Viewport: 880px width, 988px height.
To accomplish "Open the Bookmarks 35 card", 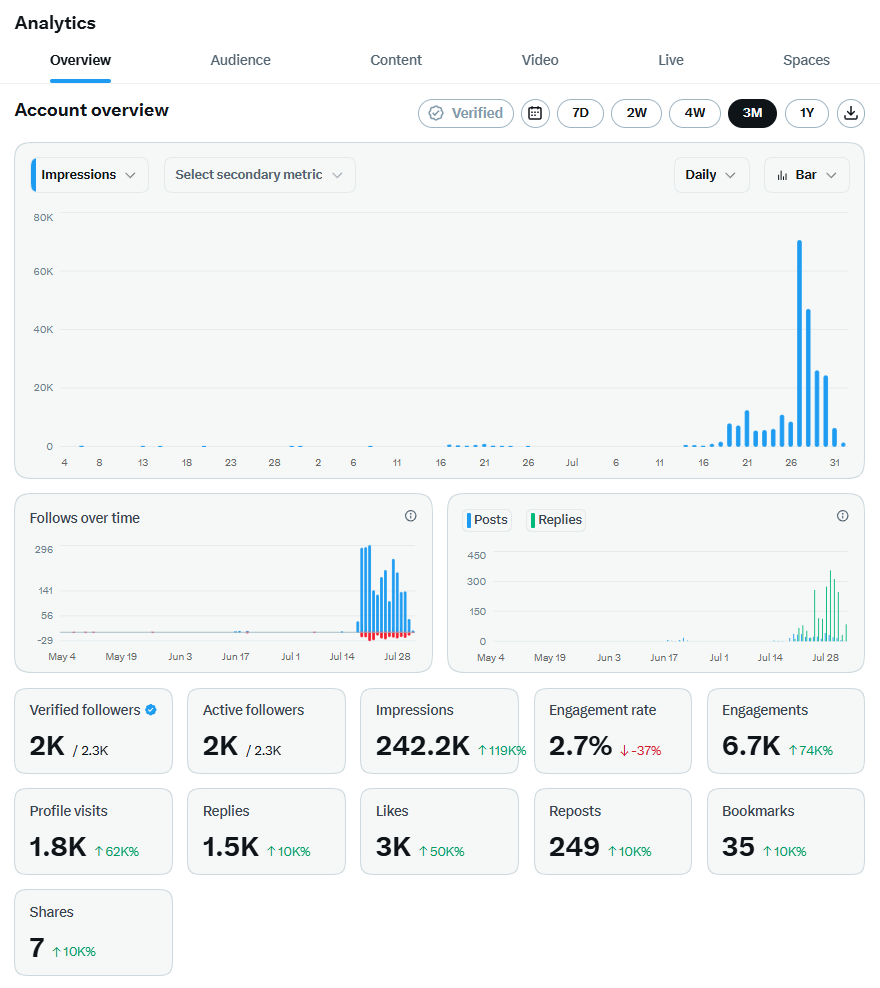I will tap(786, 832).
